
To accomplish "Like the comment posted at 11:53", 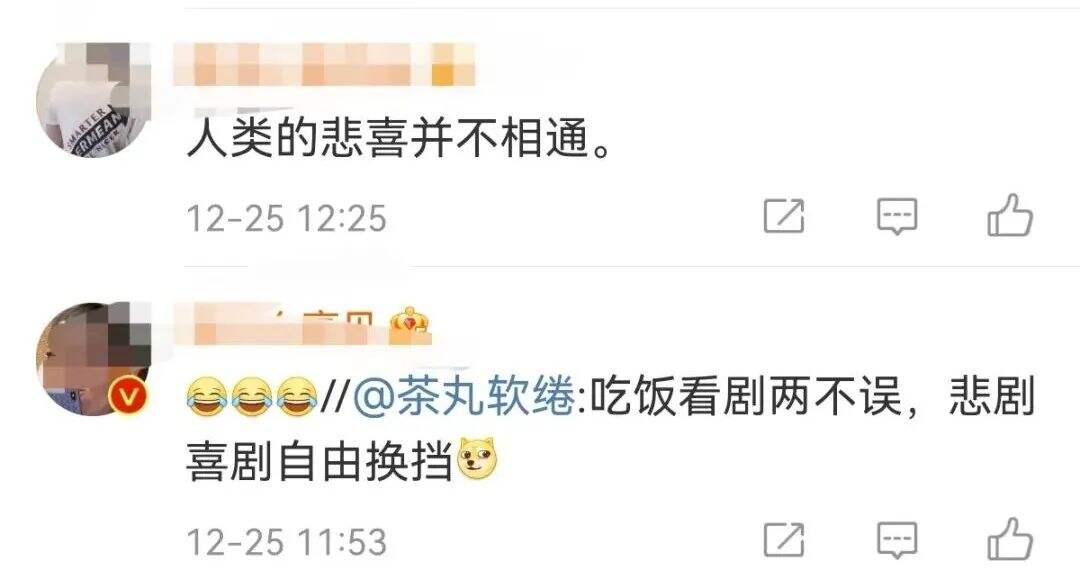I will coord(1010,538).
